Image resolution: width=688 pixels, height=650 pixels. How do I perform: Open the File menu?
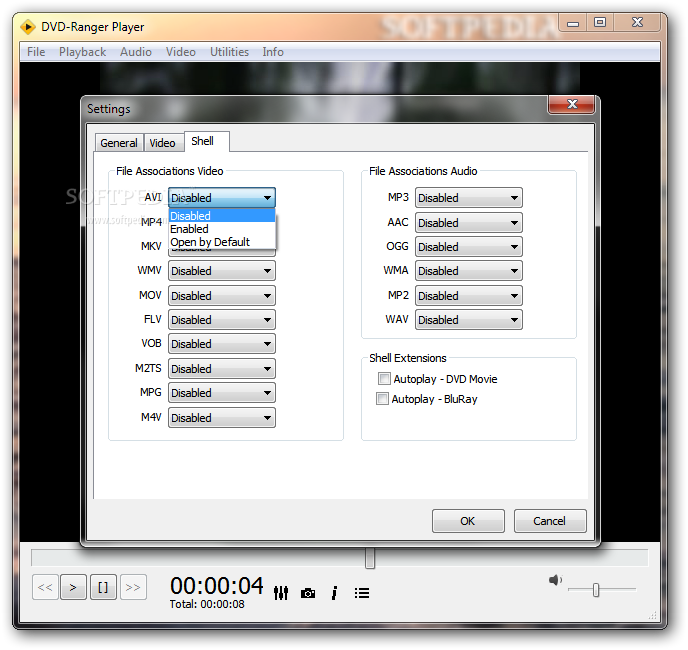point(36,52)
